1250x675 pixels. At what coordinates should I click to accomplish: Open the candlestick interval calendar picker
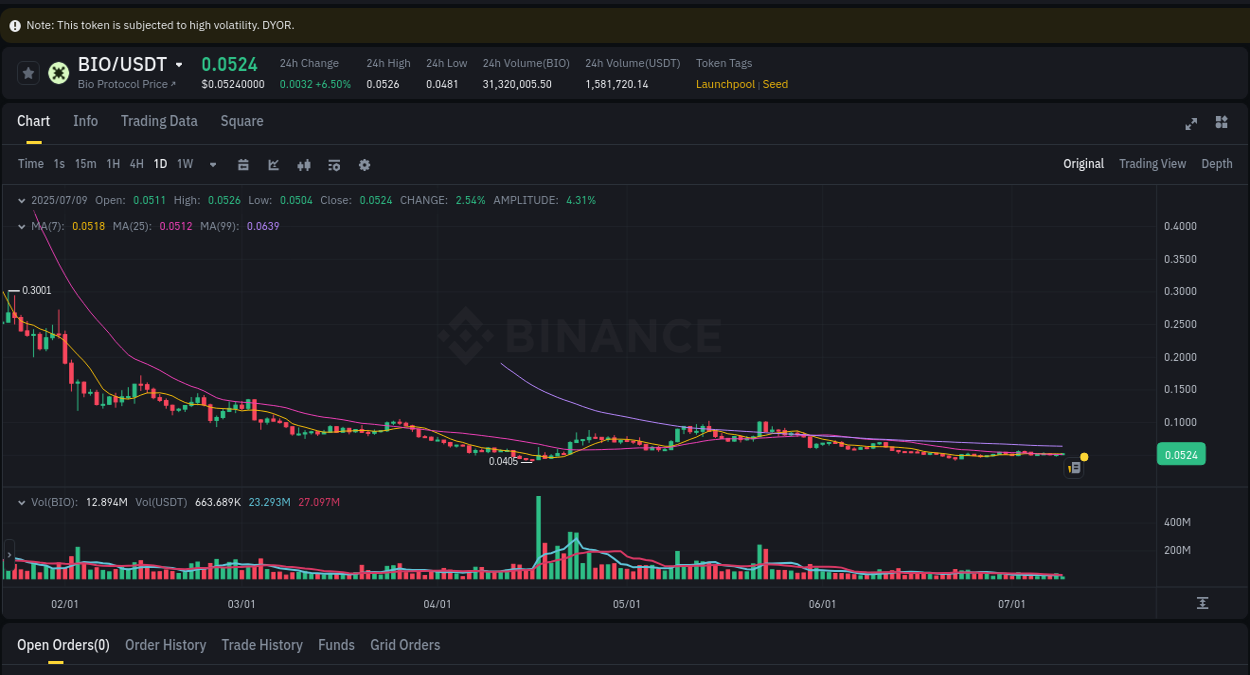[243, 164]
